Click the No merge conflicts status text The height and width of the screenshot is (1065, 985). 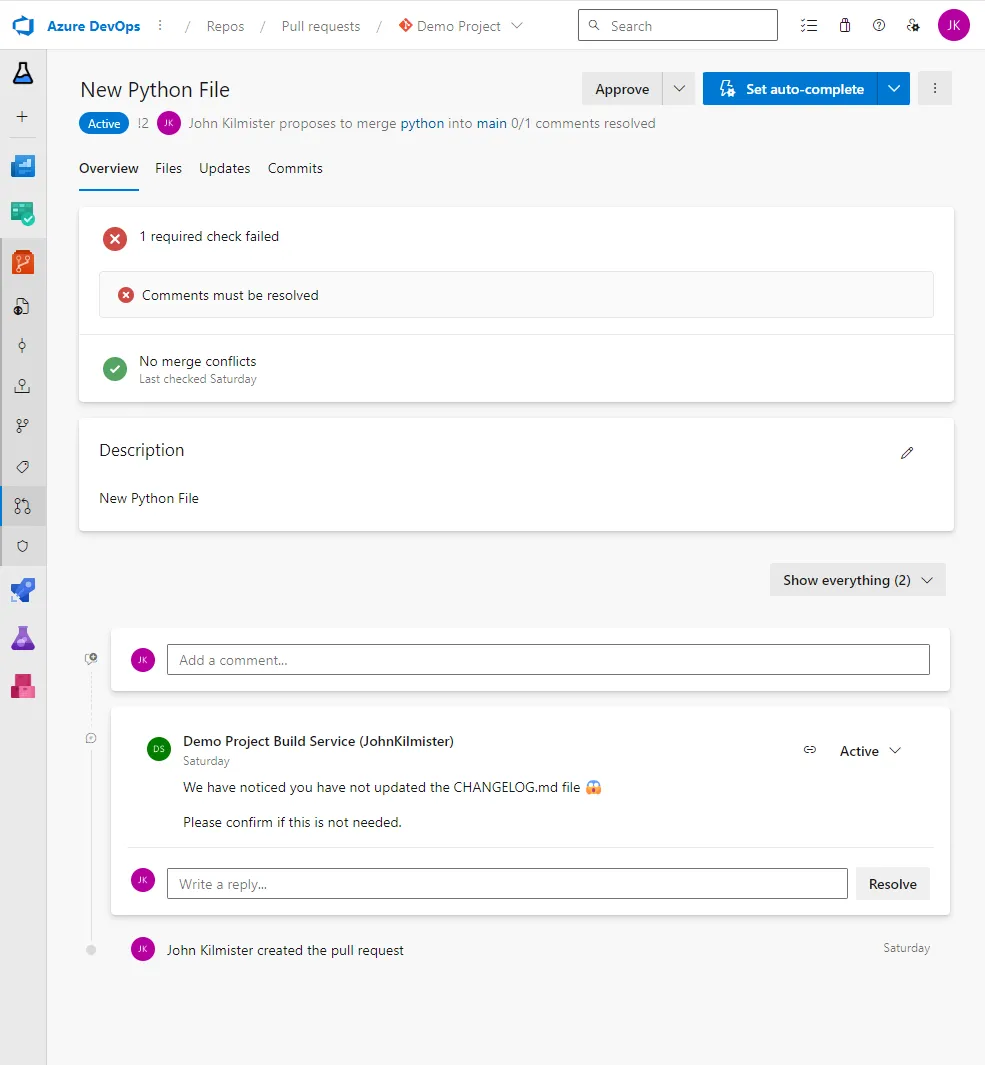(x=198, y=361)
